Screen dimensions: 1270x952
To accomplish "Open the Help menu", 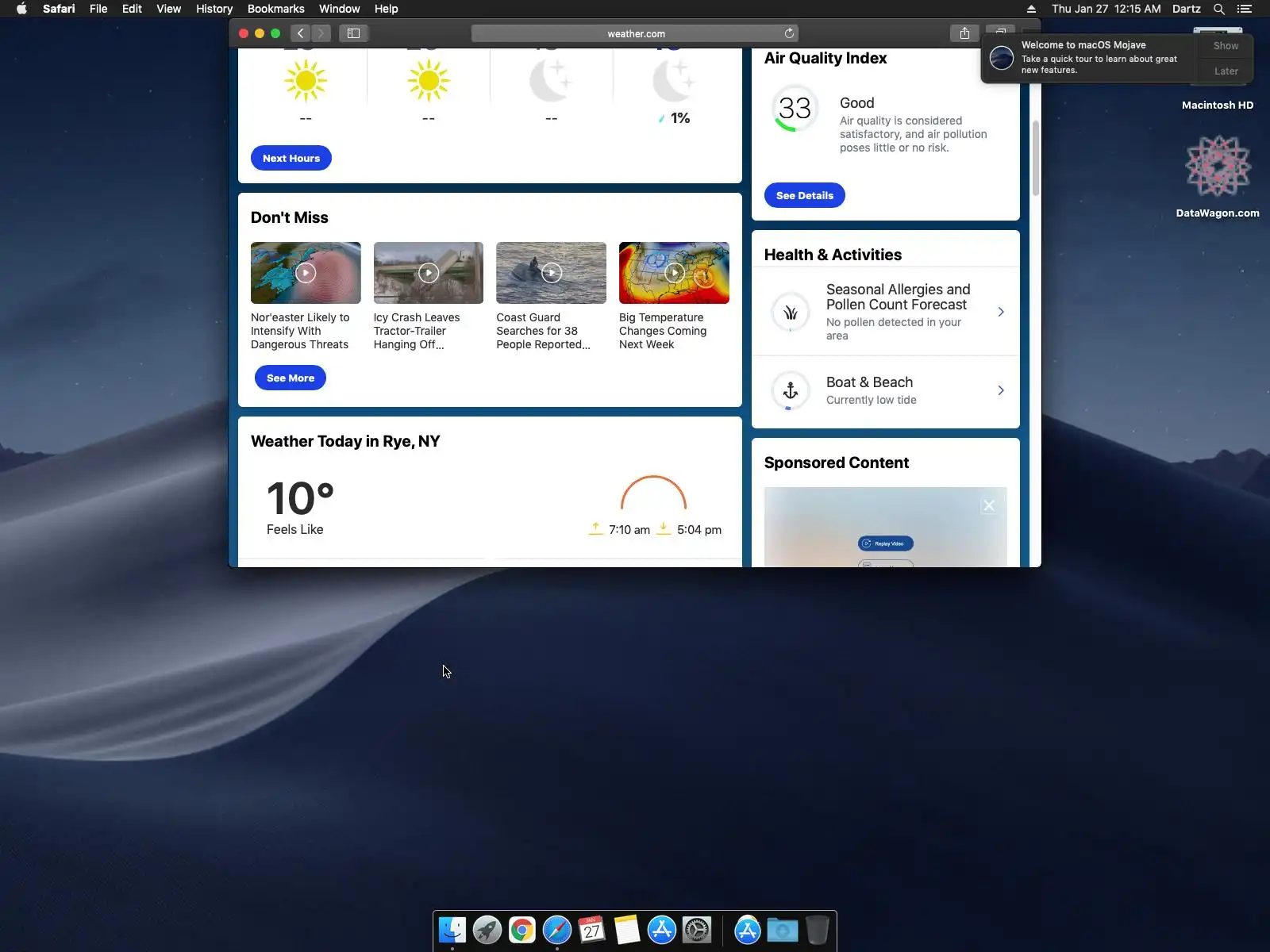I will click(386, 9).
